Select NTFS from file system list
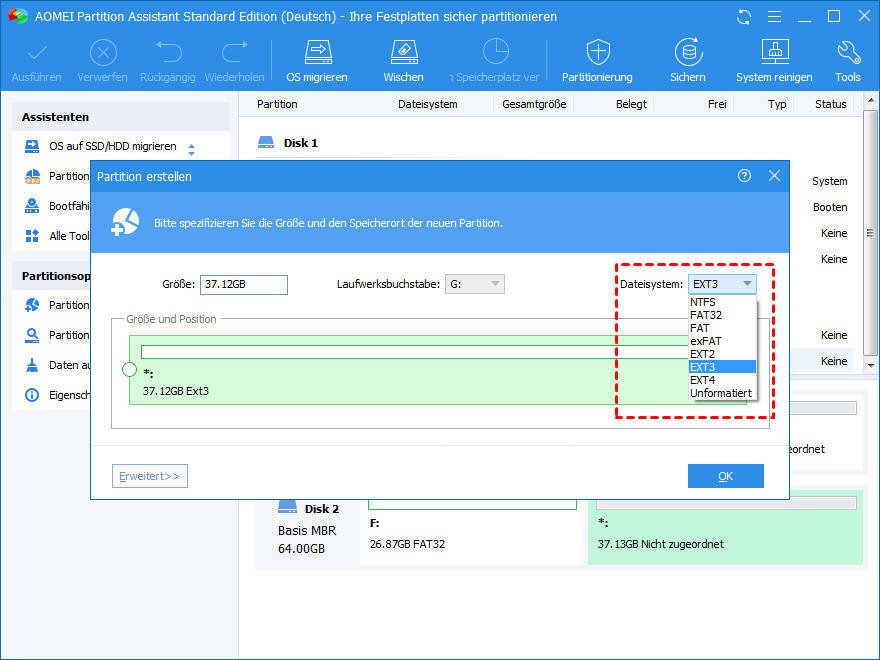 (722, 302)
